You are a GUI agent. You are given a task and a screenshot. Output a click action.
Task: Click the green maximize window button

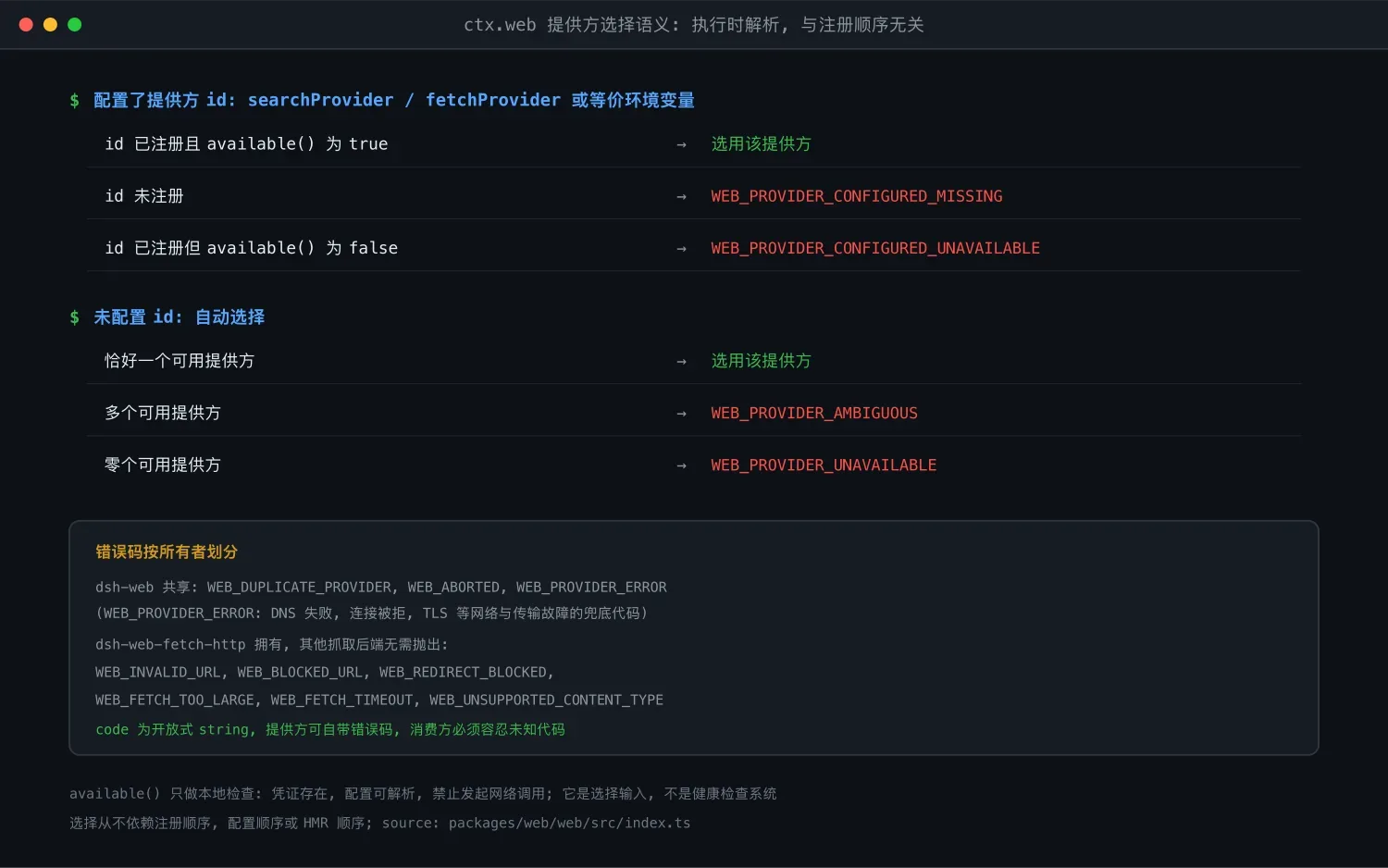click(x=75, y=25)
